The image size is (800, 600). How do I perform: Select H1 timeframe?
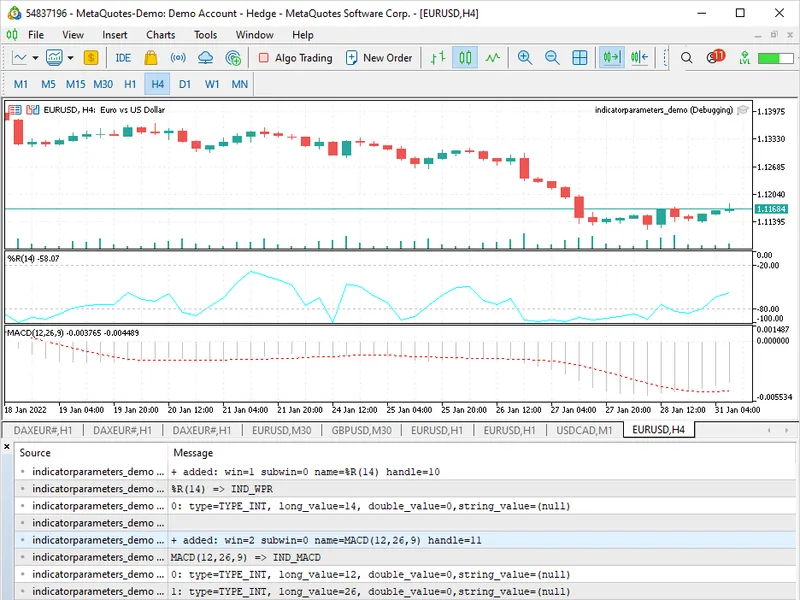point(130,84)
